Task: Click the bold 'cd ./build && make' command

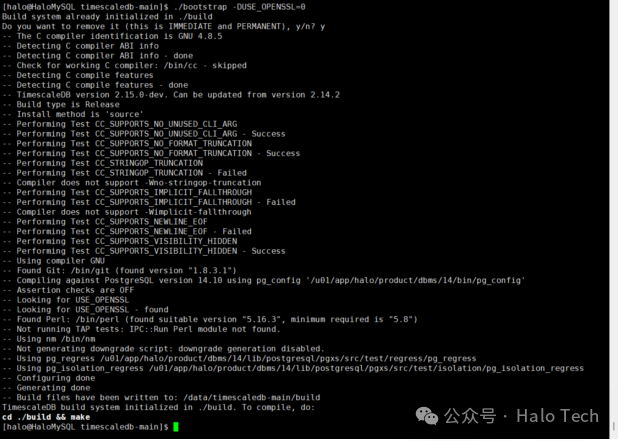Action: (x=46, y=417)
